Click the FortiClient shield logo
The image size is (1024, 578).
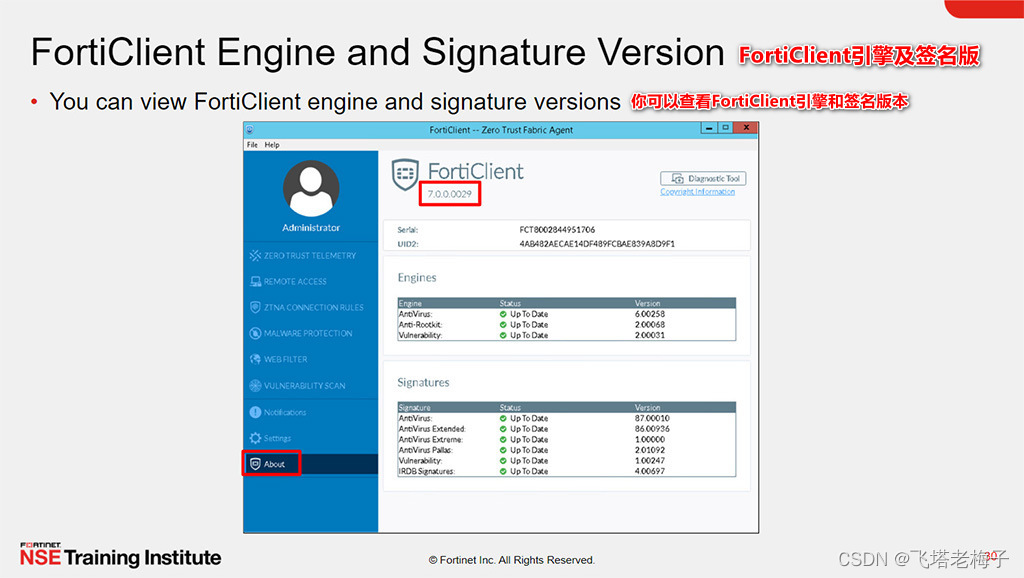pos(405,174)
